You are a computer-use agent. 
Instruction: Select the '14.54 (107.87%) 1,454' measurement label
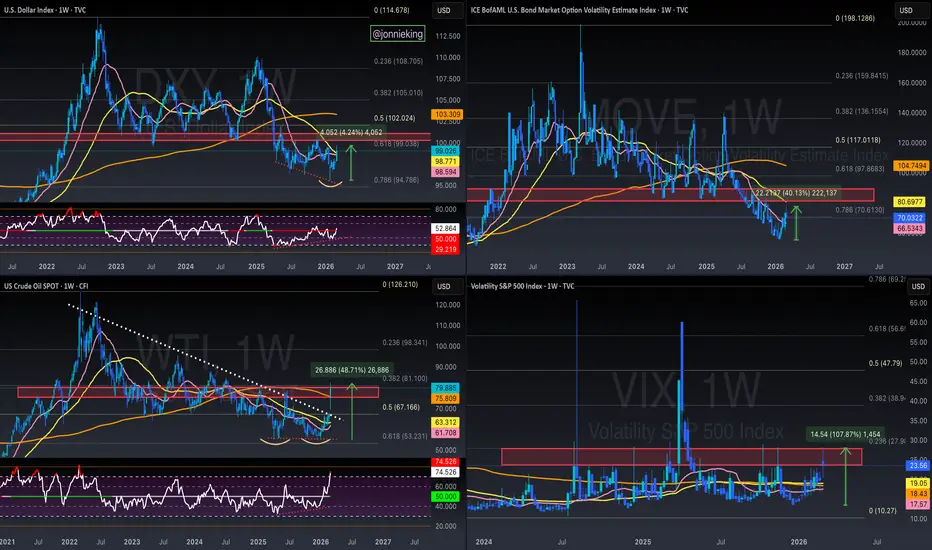coord(845,434)
